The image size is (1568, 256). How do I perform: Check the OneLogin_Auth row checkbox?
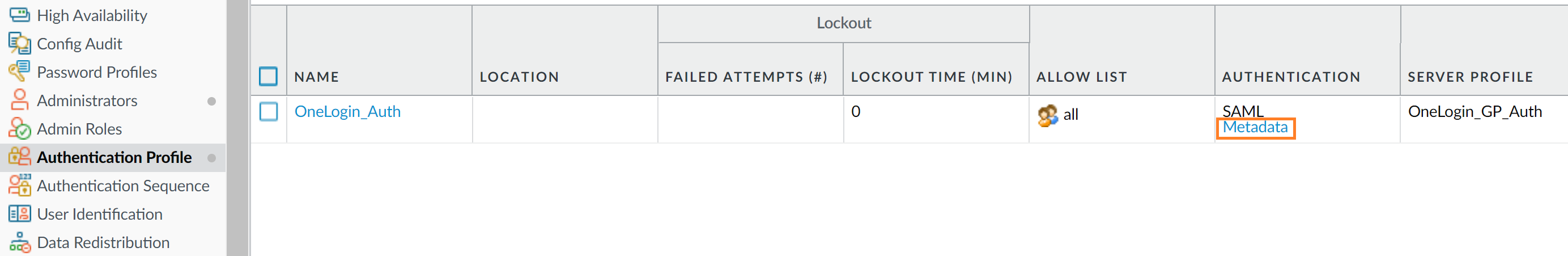click(268, 112)
